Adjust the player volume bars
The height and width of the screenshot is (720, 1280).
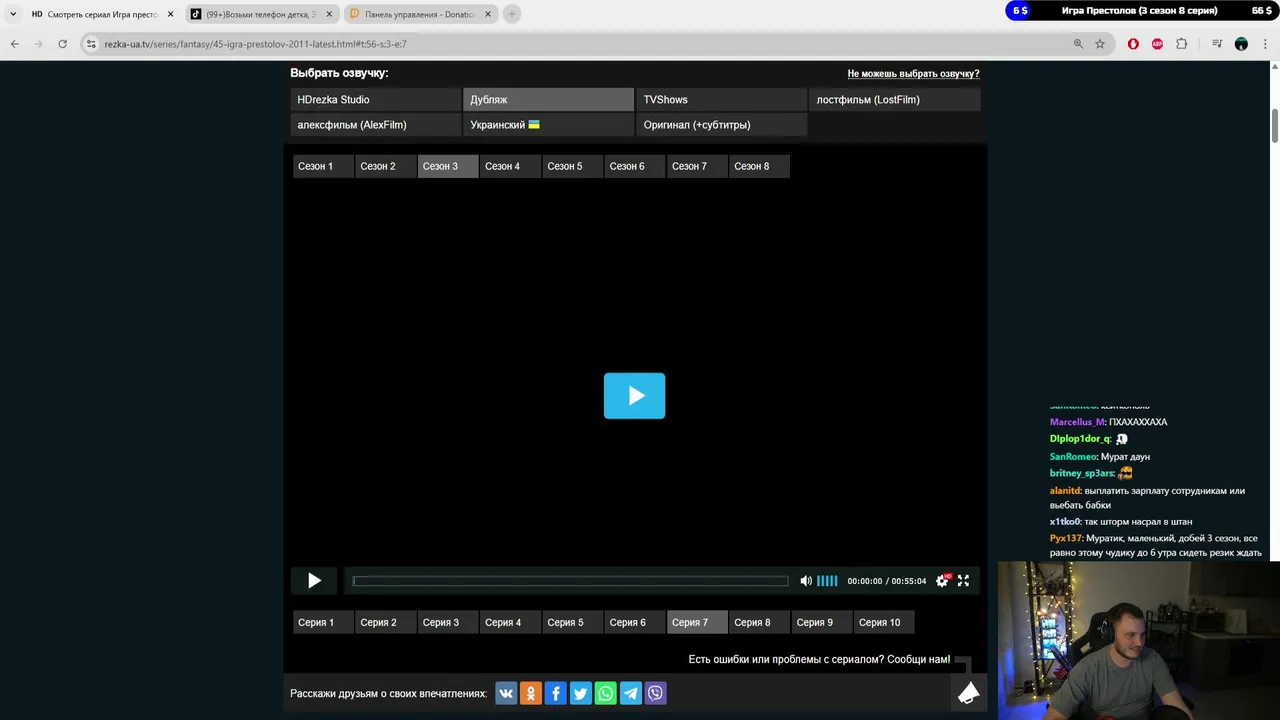827,581
